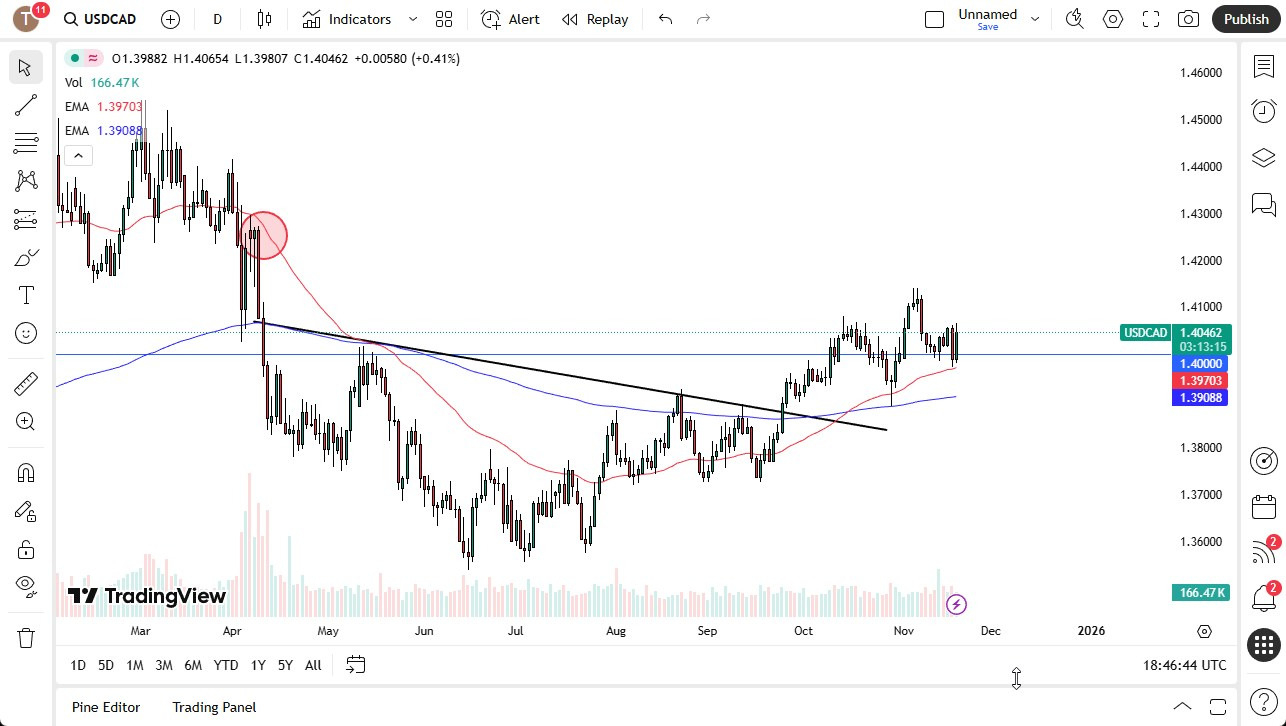Open the Object Tree panel

click(1263, 157)
